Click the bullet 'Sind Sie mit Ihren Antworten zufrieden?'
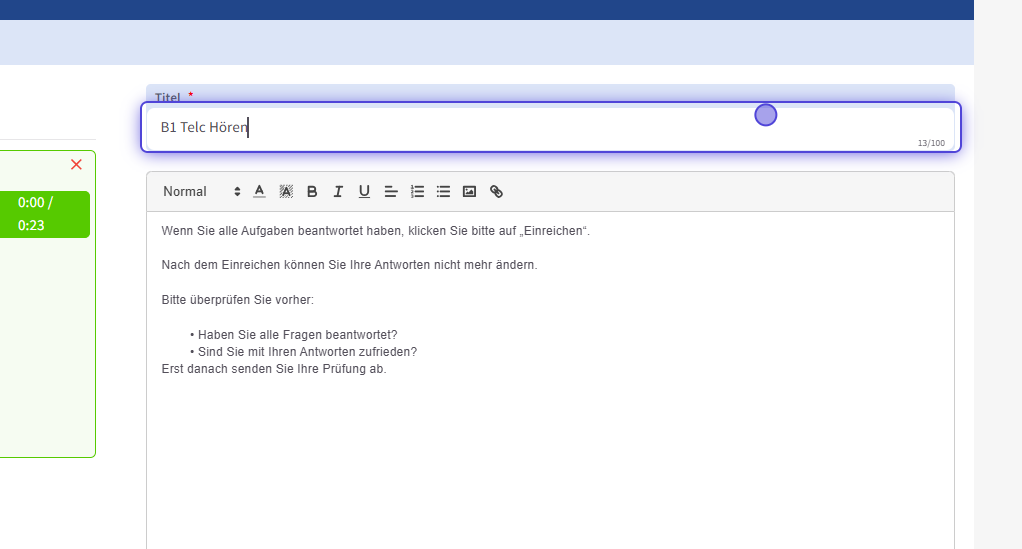Image resolution: width=1022 pixels, height=549 pixels. [x=307, y=352]
